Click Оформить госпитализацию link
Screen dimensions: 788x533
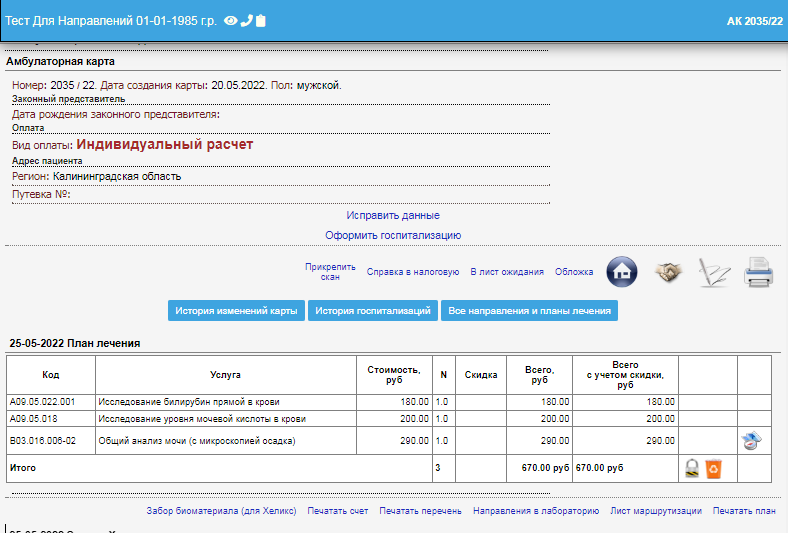pyautogui.click(x=393, y=235)
